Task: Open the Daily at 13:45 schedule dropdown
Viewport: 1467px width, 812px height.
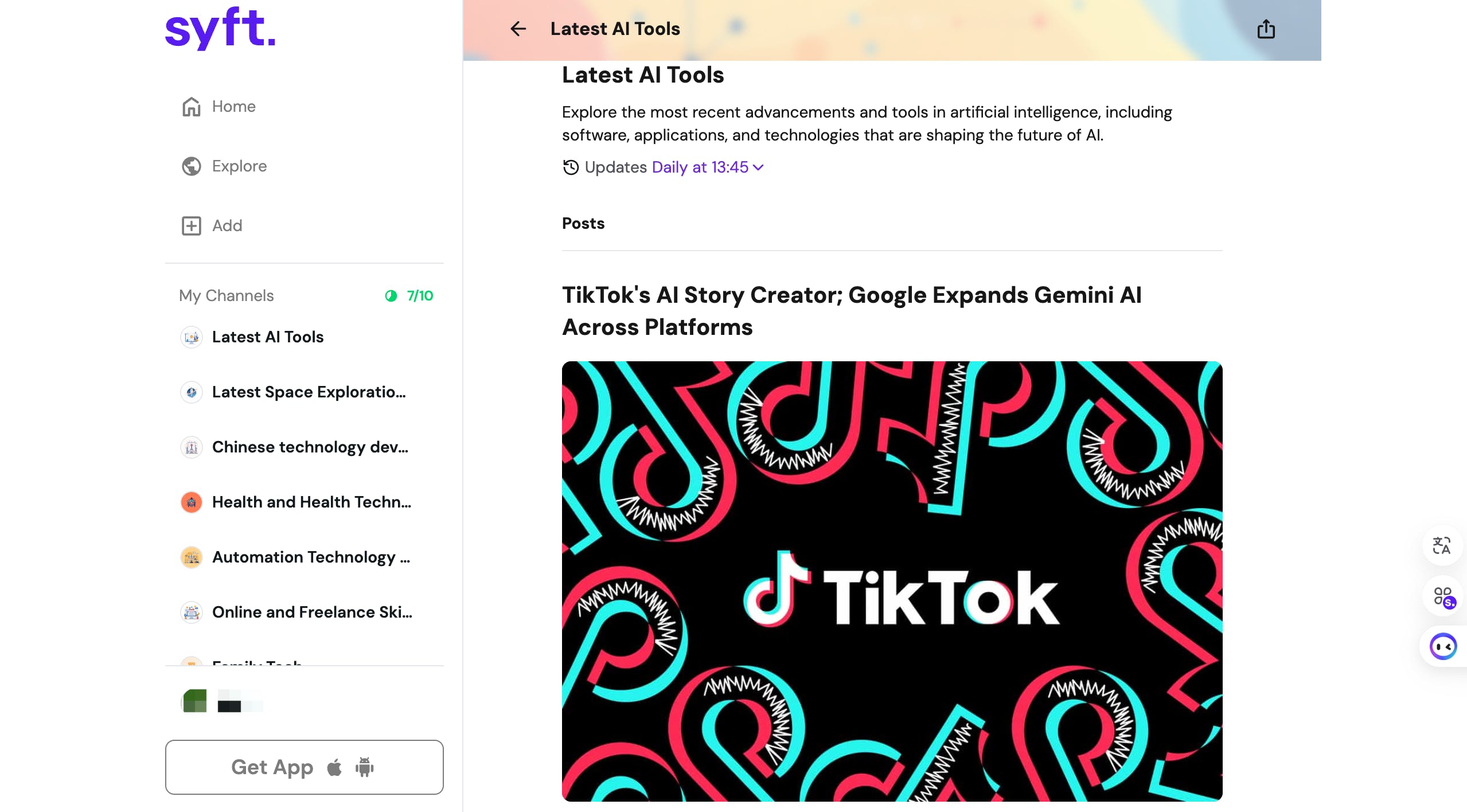Action: (707, 167)
